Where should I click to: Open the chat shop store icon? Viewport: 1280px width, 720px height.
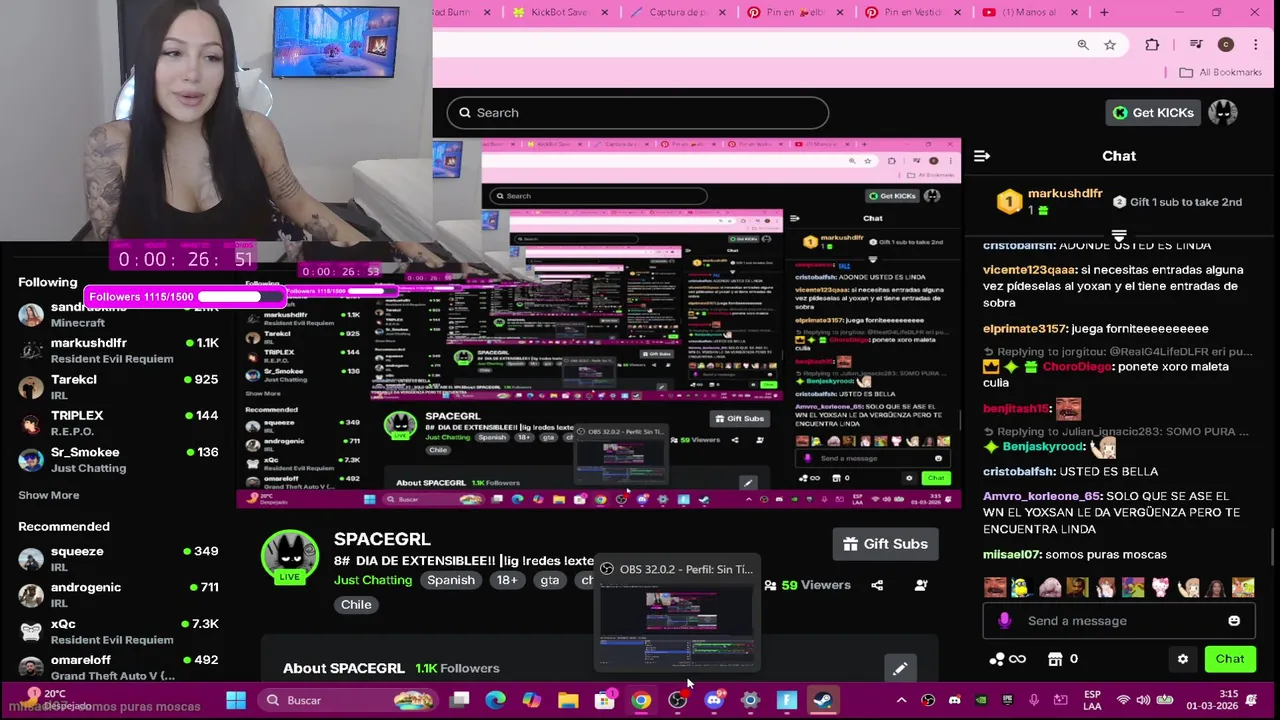[x=1055, y=659]
